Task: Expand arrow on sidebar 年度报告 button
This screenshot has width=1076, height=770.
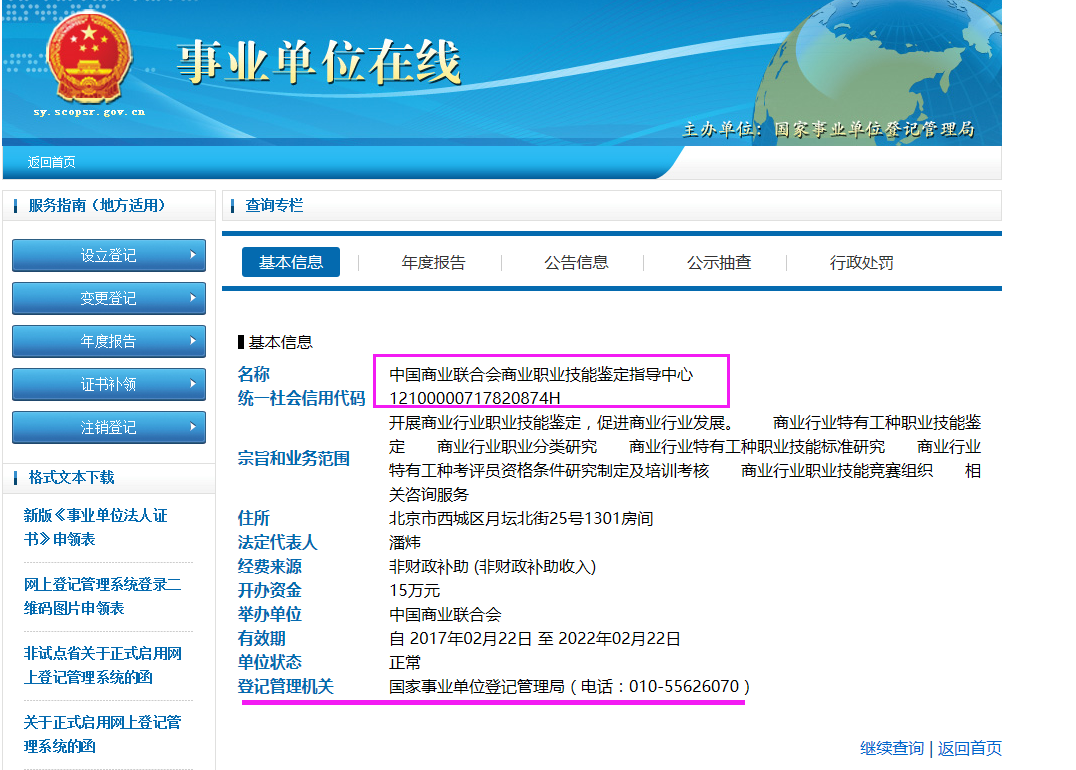Action: (x=193, y=340)
